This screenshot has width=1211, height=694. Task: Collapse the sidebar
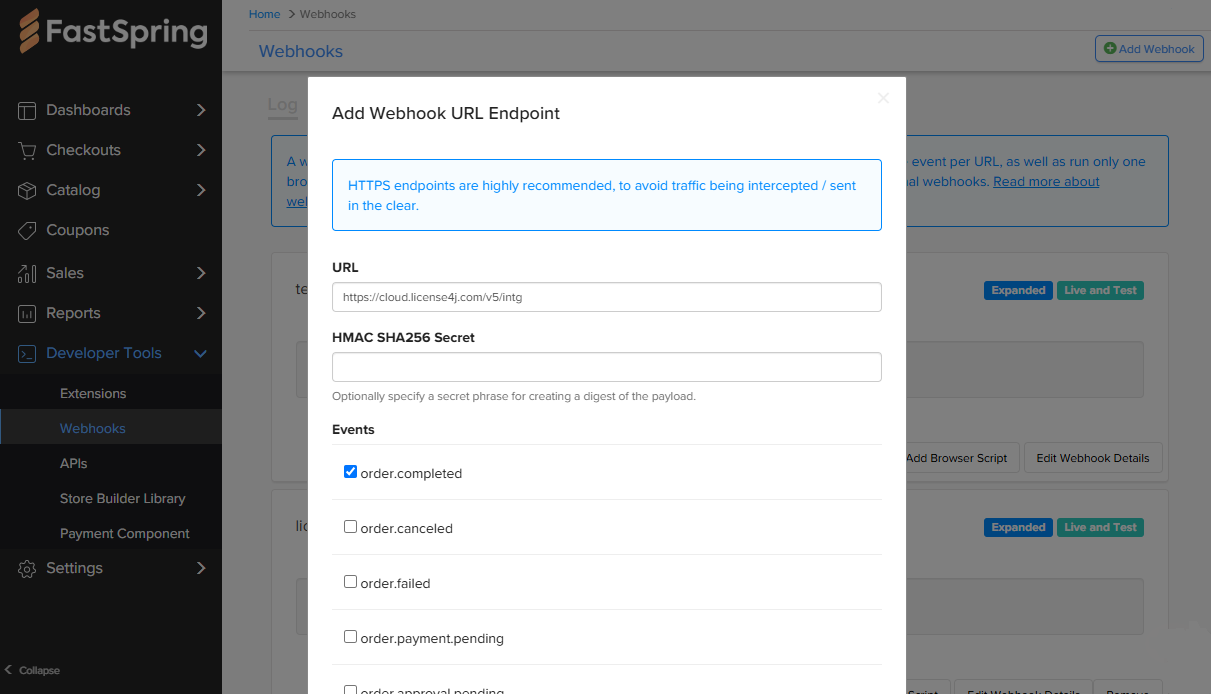tap(32, 670)
